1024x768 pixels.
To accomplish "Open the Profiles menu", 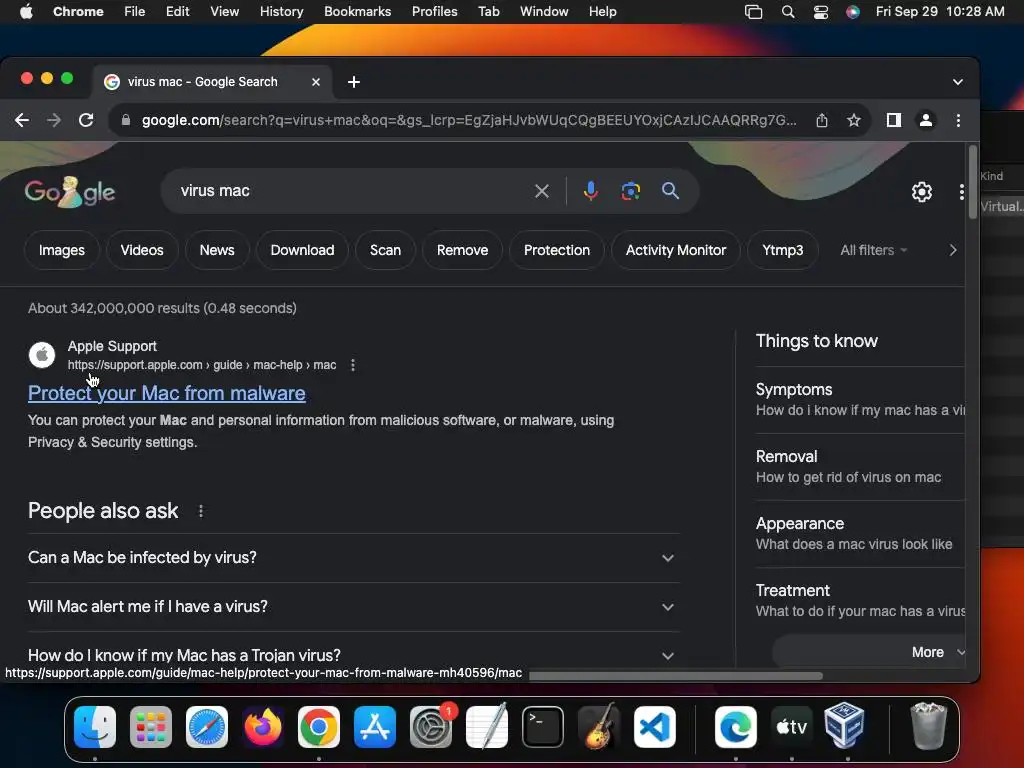I will [434, 12].
